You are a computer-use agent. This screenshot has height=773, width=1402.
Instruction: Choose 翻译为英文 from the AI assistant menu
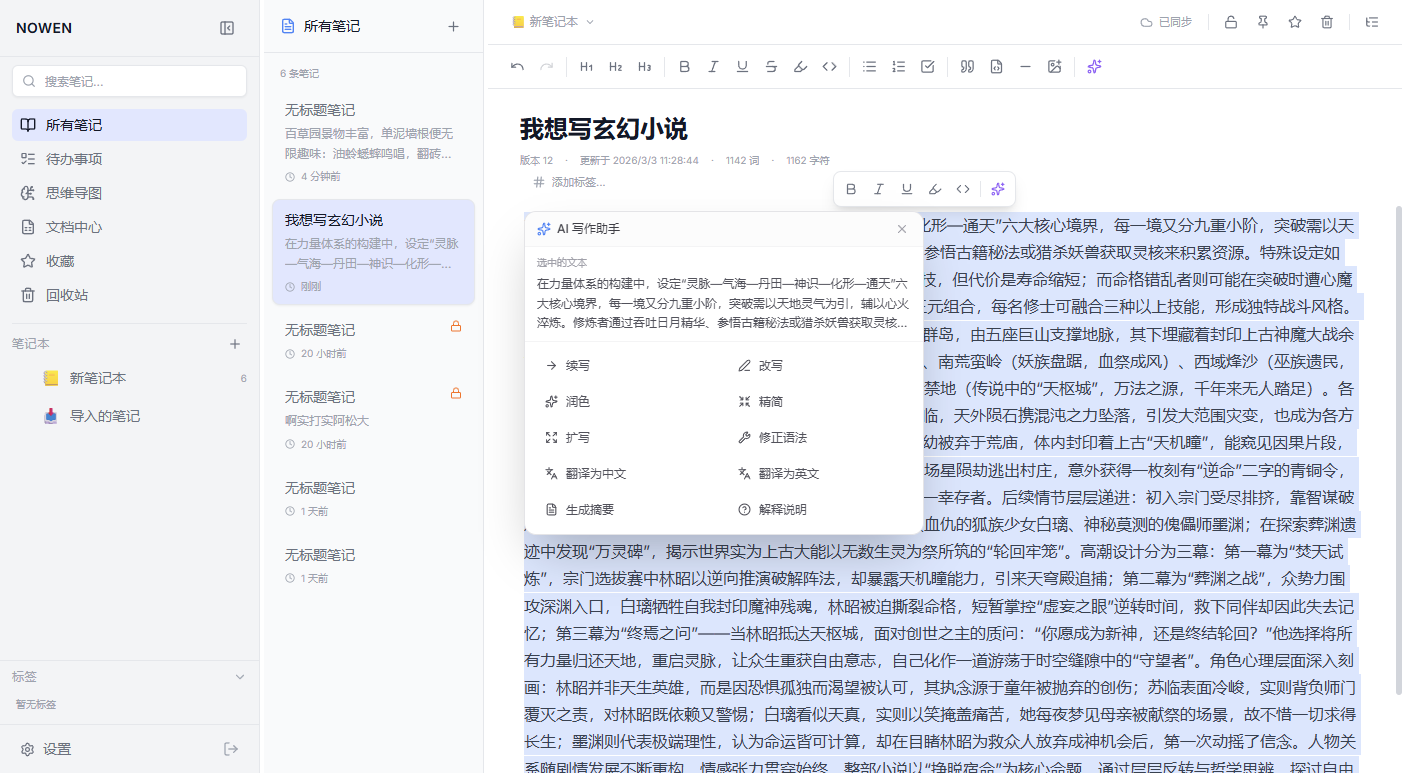788,474
